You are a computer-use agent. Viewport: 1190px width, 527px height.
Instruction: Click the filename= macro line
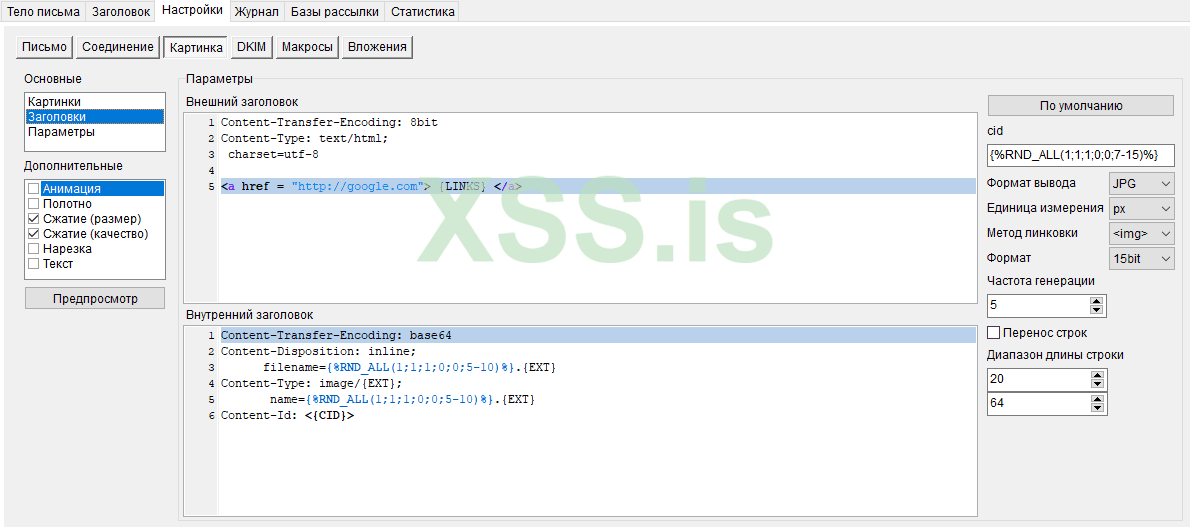410,368
